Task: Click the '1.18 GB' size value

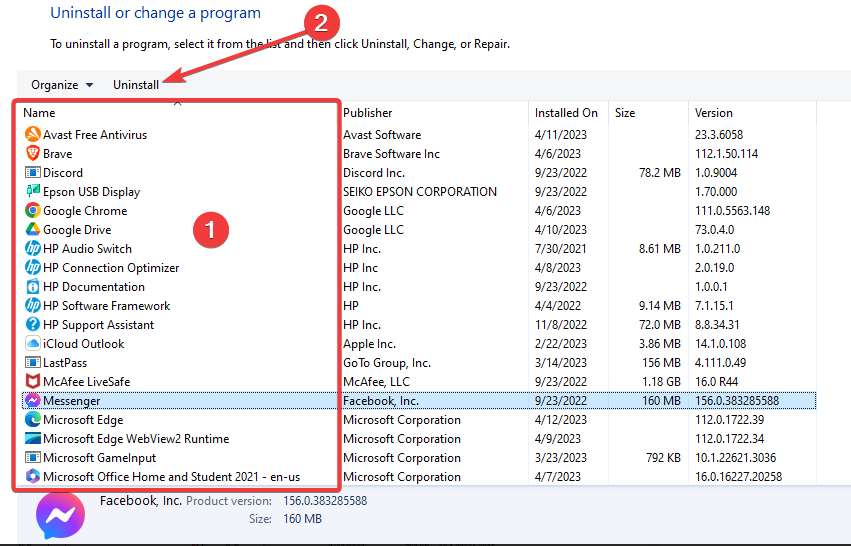Action: click(x=661, y=382)
